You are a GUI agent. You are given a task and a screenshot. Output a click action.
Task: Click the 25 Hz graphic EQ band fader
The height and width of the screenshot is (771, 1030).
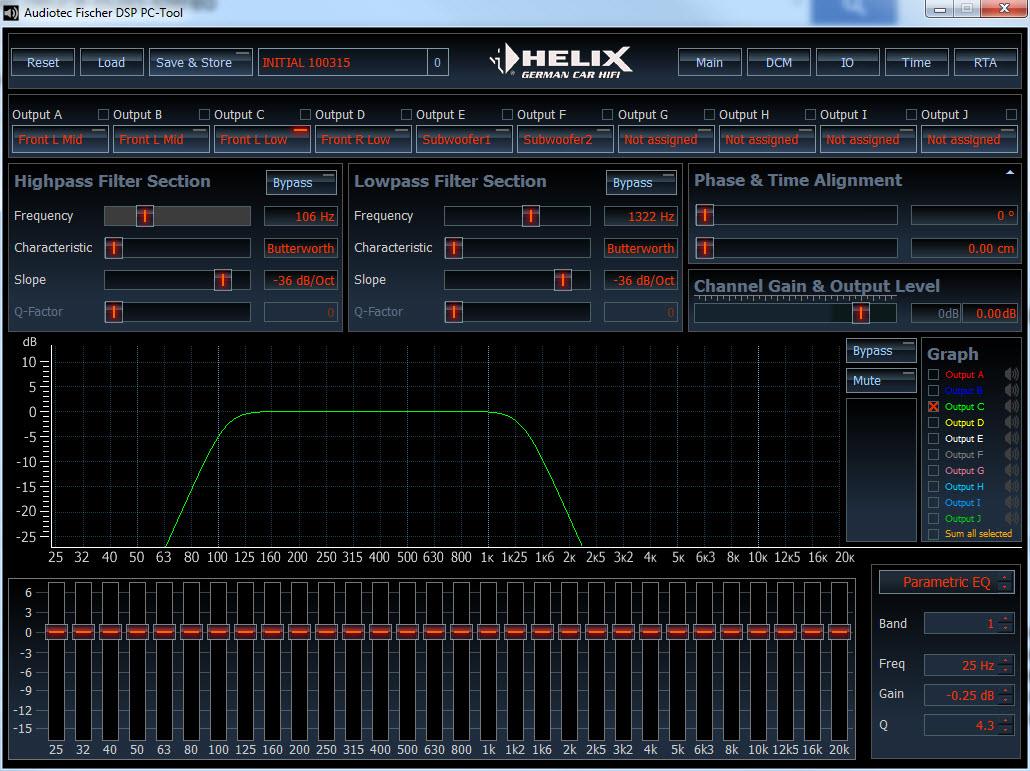pos(56,632)
